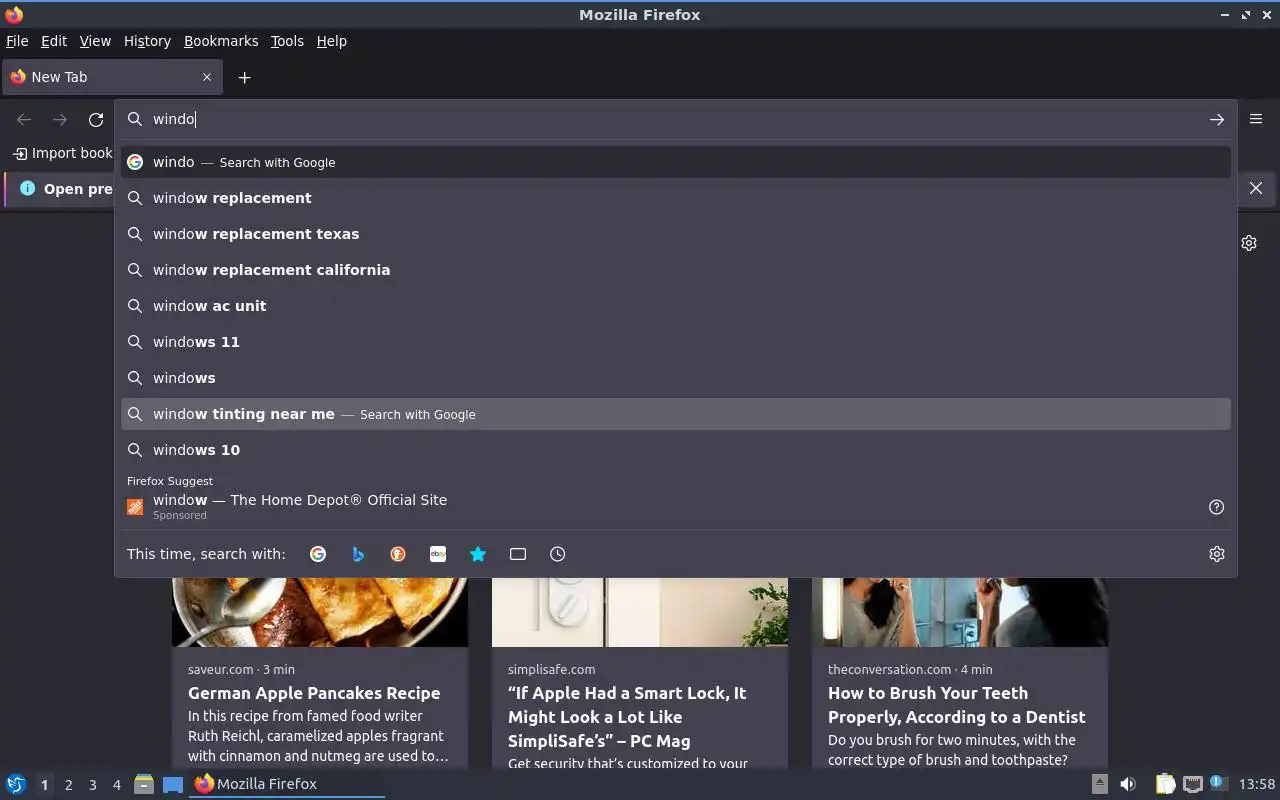Open the start menu on the taskbar
Screen dimensions: 1280x800
point(16,784)
